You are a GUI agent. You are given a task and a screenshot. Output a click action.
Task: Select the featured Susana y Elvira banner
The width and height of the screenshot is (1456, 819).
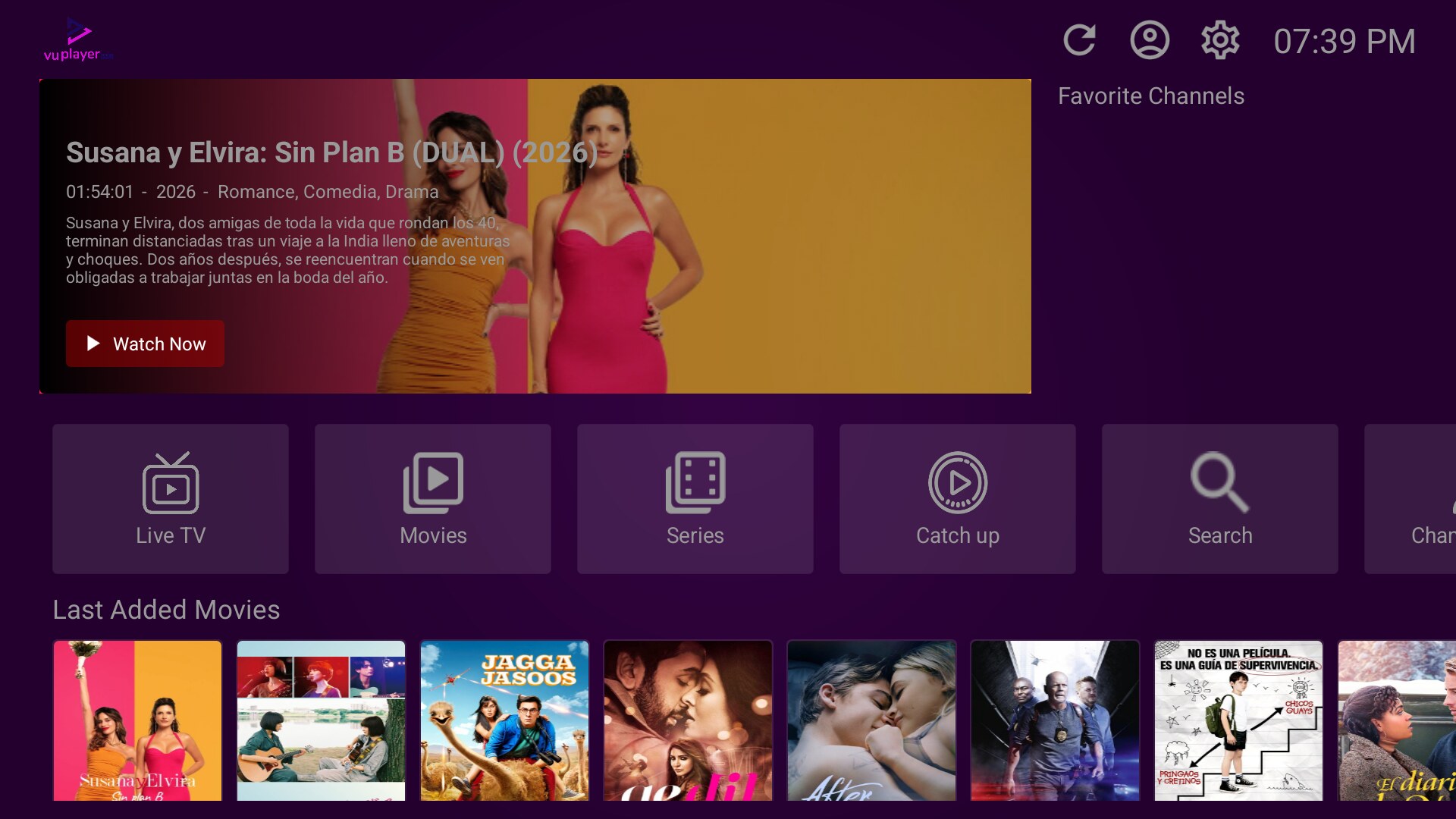[535, 236]
